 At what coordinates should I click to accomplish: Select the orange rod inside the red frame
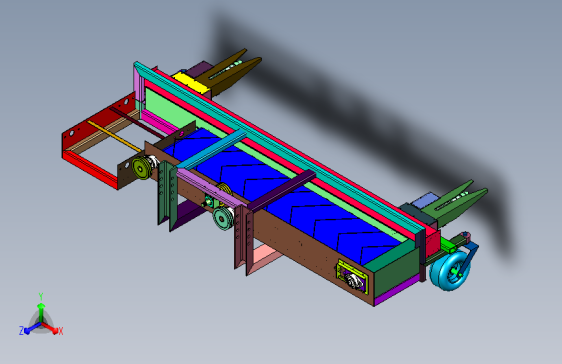click(115, 136)
